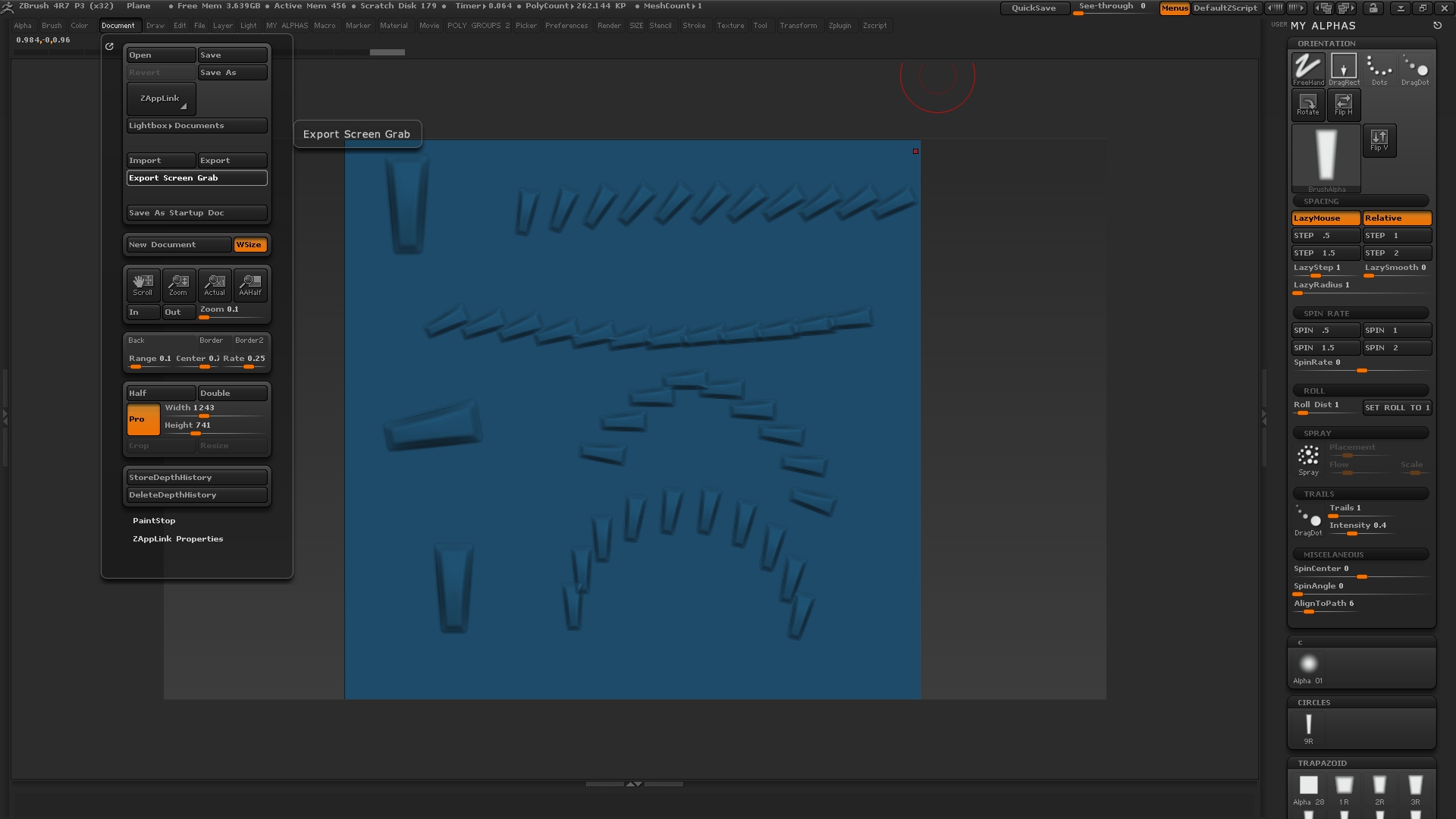This screenshot has width=1456, height=819.
Task: Select the DragDot stroke icon
Action: 1415,68
